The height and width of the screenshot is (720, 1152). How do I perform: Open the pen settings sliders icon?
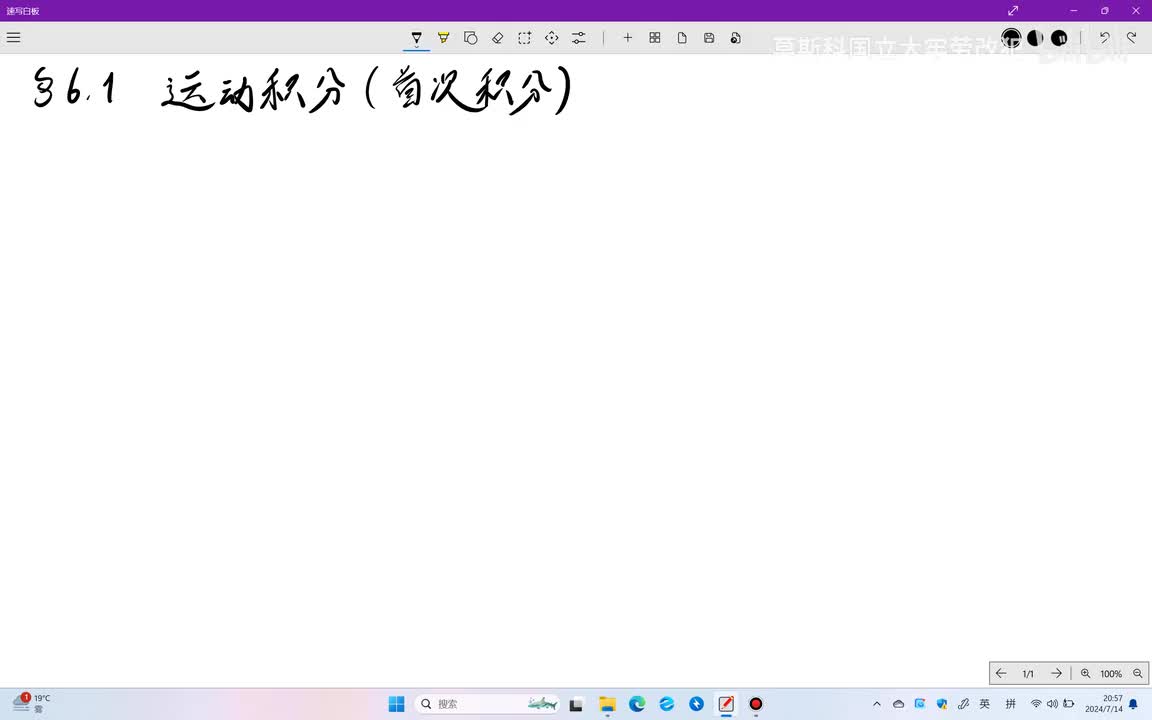click(x=579, y=37)
